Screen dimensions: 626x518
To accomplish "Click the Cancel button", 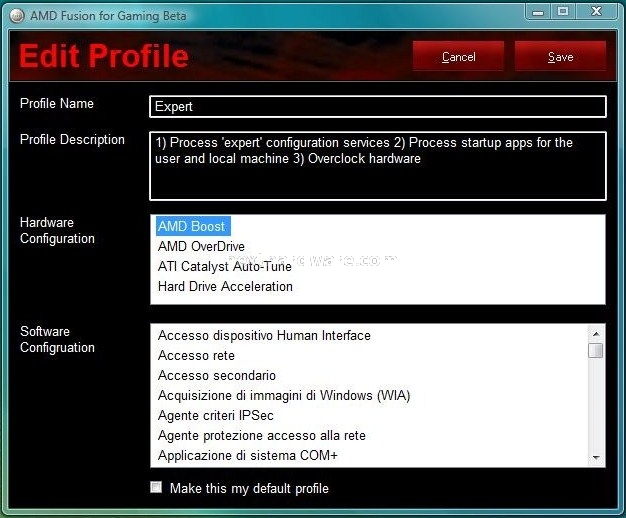I will (x=458, y=56).
